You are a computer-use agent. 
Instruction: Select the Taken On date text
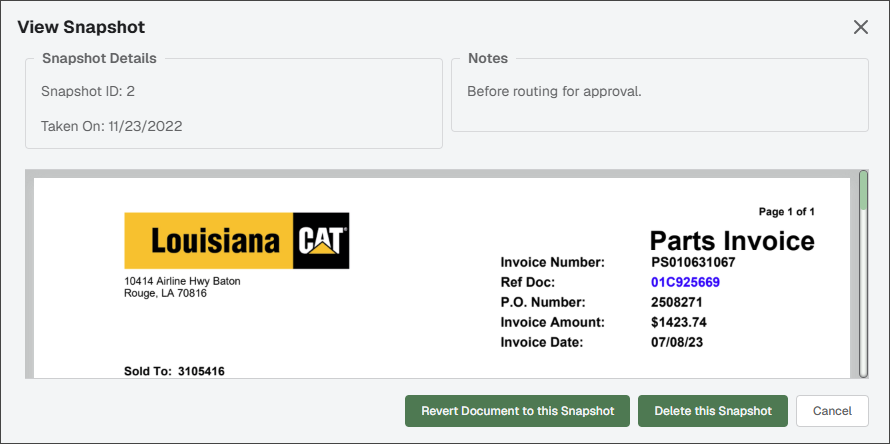click(x=111, y=126)
